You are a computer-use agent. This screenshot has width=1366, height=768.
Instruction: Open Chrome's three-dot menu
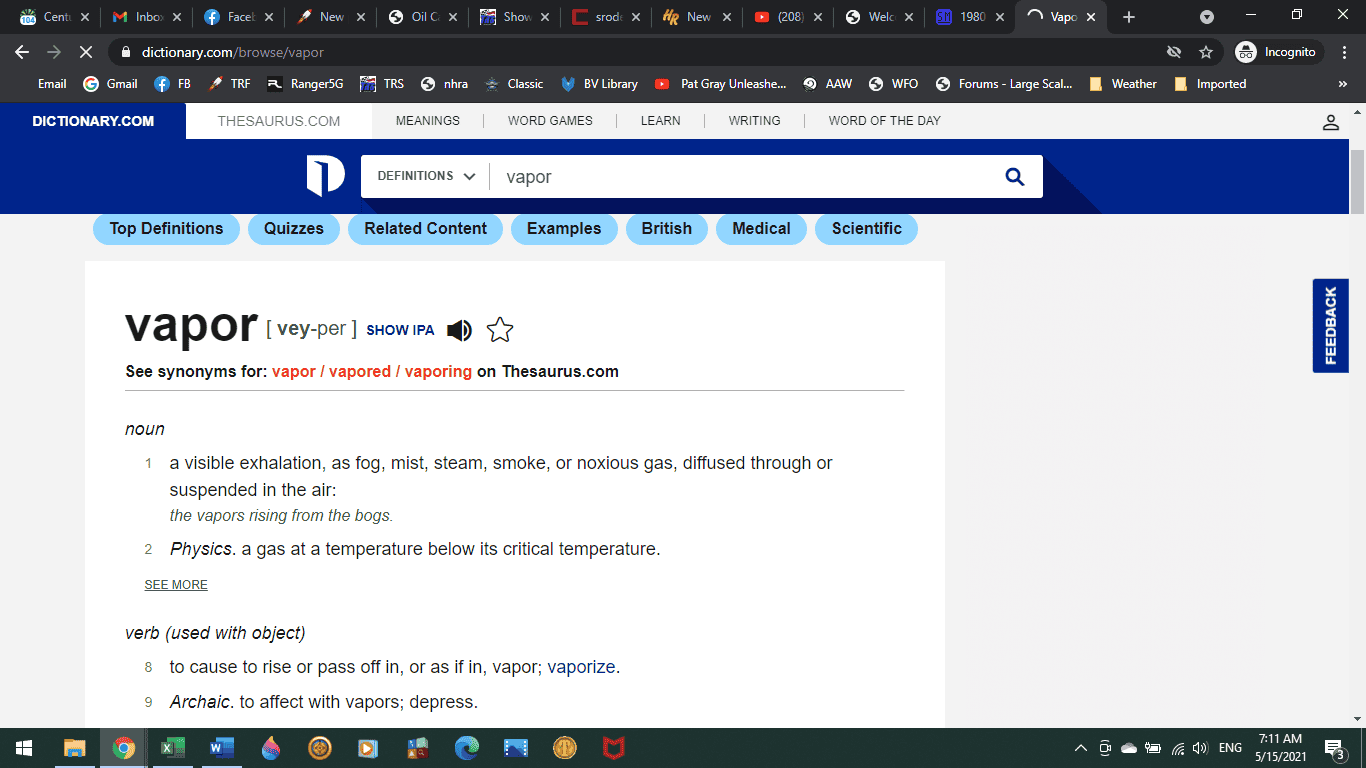[x=1342, y=52]
